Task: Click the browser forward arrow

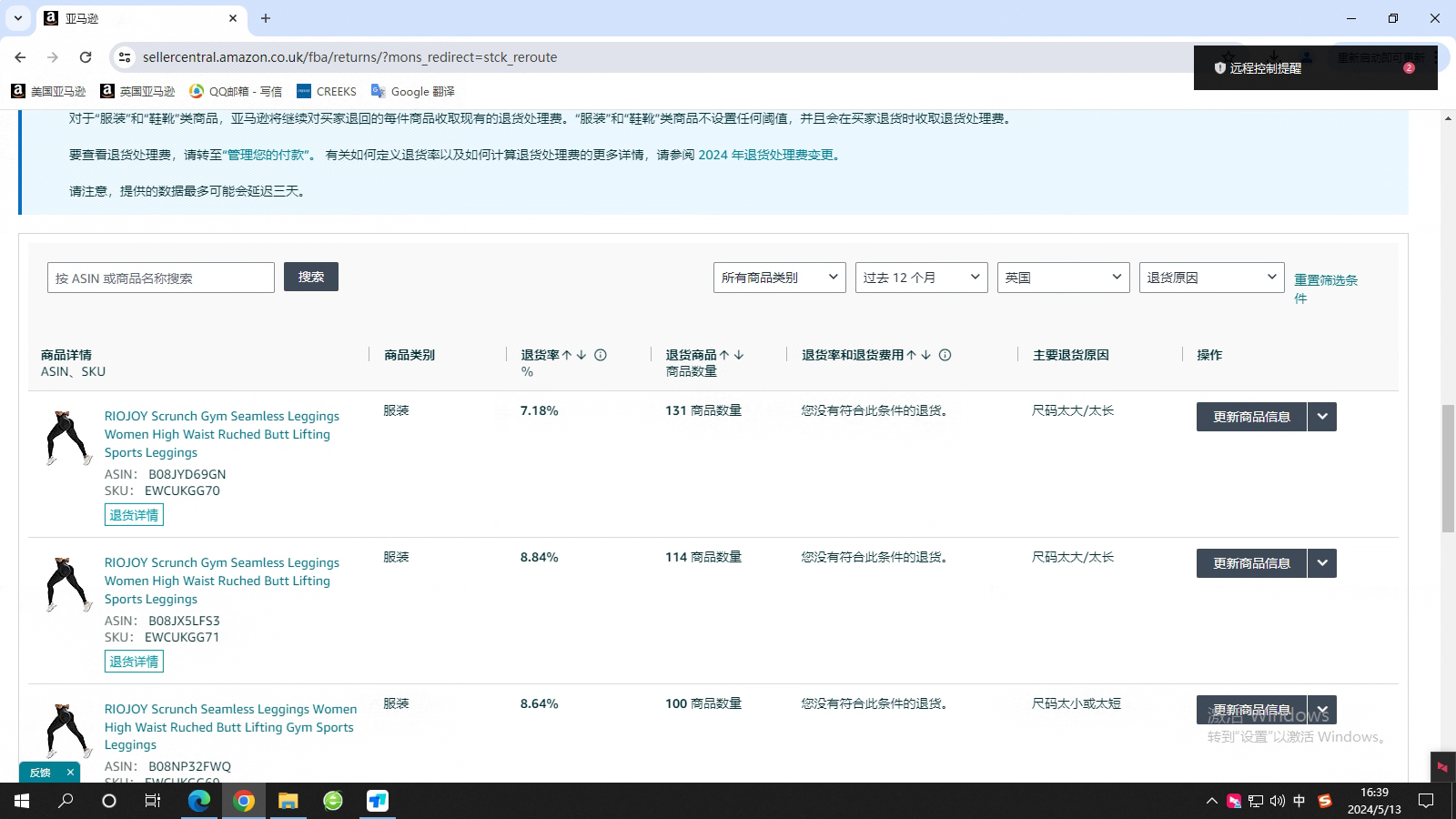Action: point(53,57)
